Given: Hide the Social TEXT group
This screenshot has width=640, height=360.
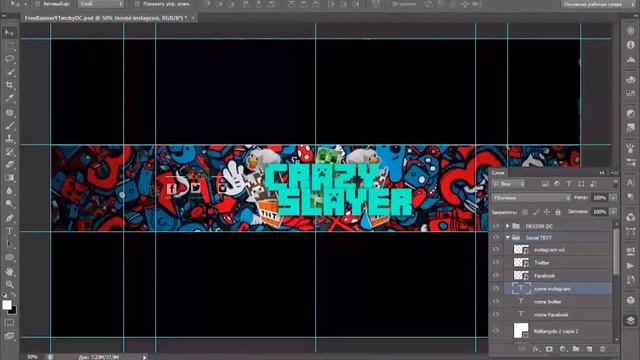Looking at the screenshot, I should click(x=496, y=237).
